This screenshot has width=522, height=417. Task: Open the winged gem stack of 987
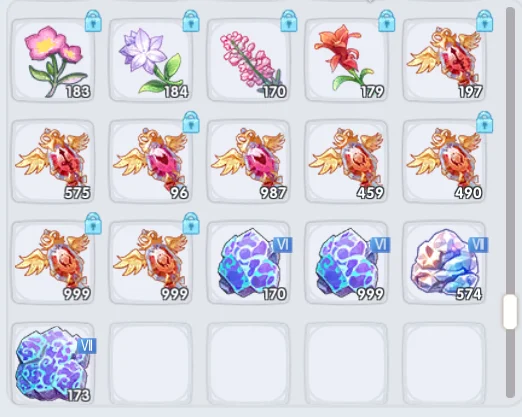coord(248,161)
